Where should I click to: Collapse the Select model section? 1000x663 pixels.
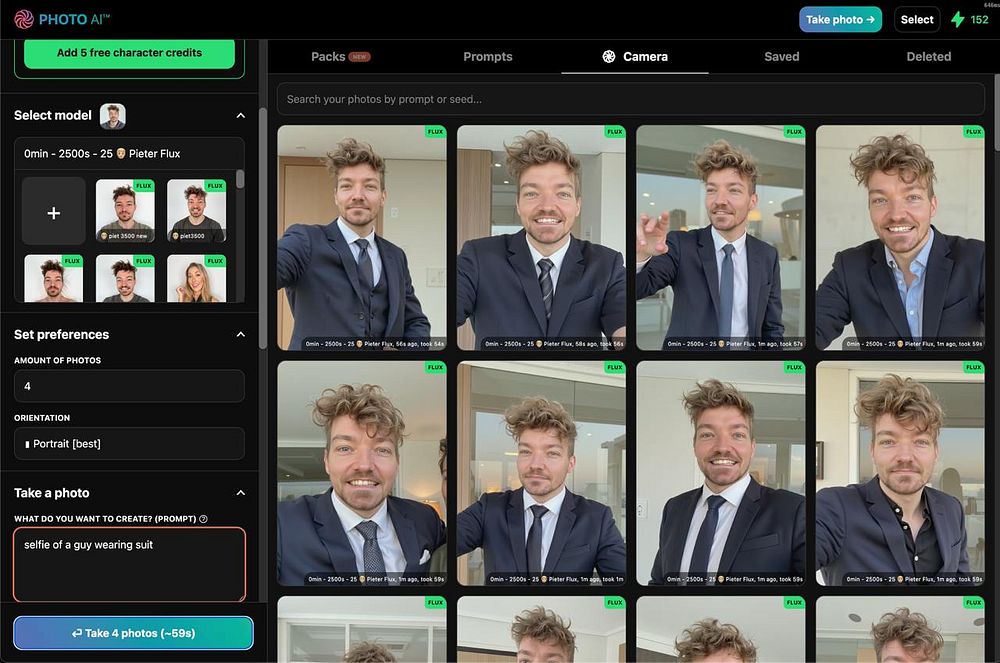[240, 116]
